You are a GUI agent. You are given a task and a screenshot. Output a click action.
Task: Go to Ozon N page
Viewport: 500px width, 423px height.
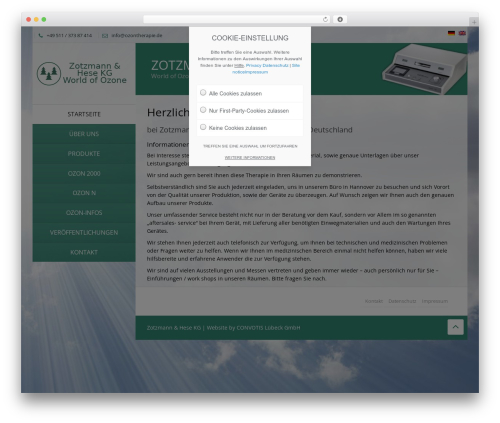point(84,193)
